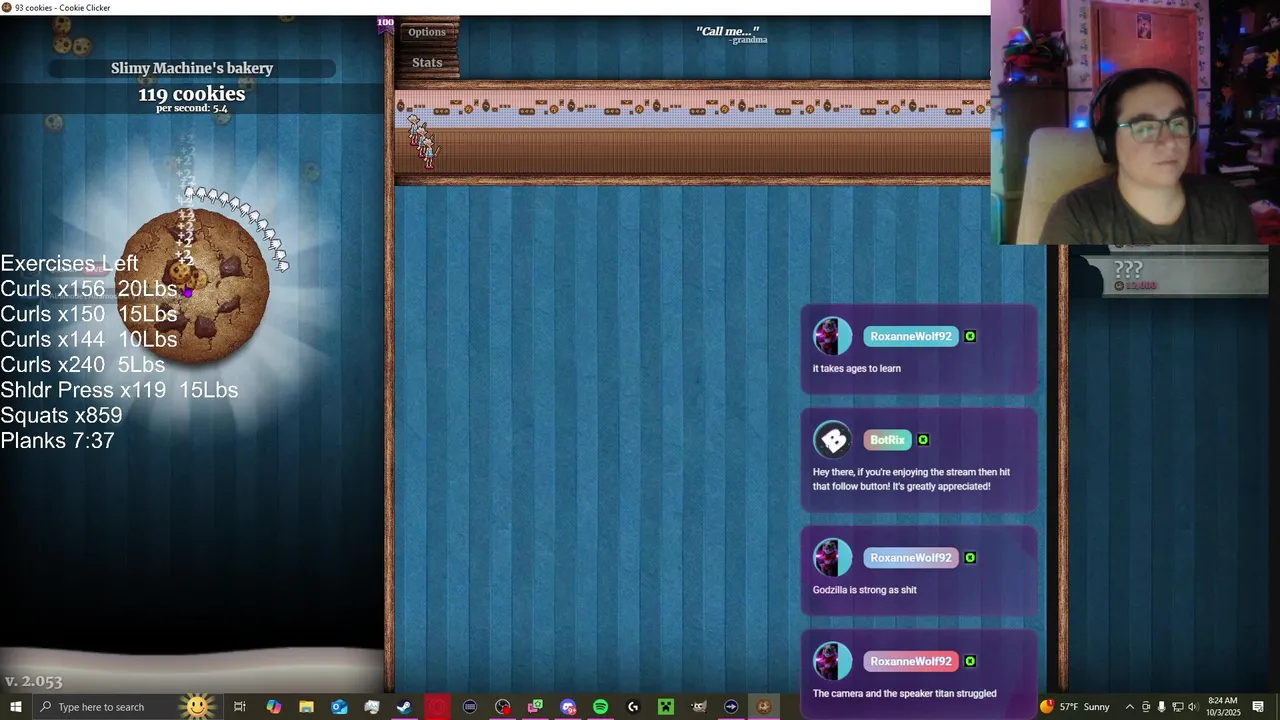Click the Meet Now camera tray icon

coord(1146,707)
